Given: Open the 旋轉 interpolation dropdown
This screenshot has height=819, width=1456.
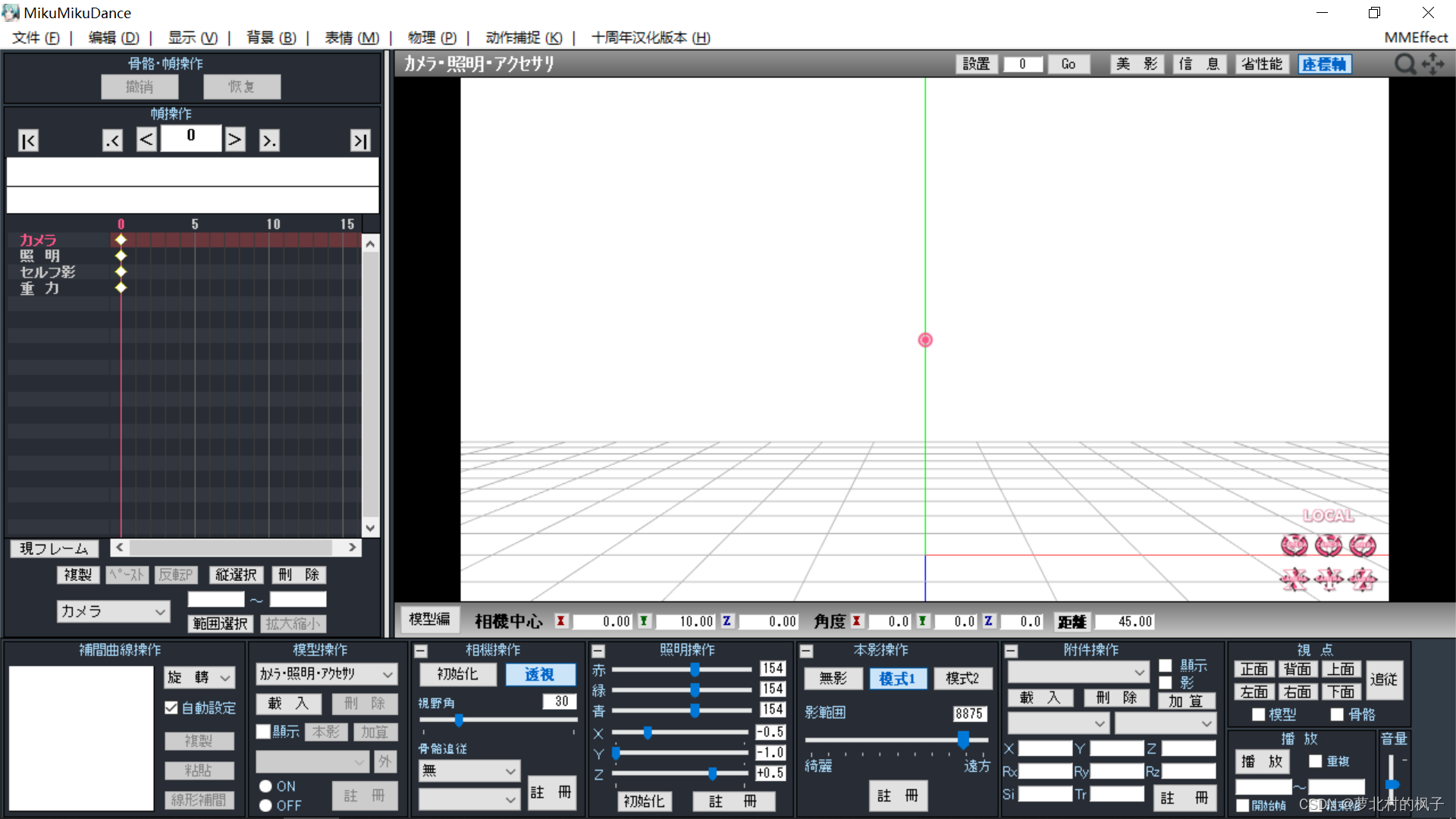Looking at the screenshot, I should tap(200, 677).
